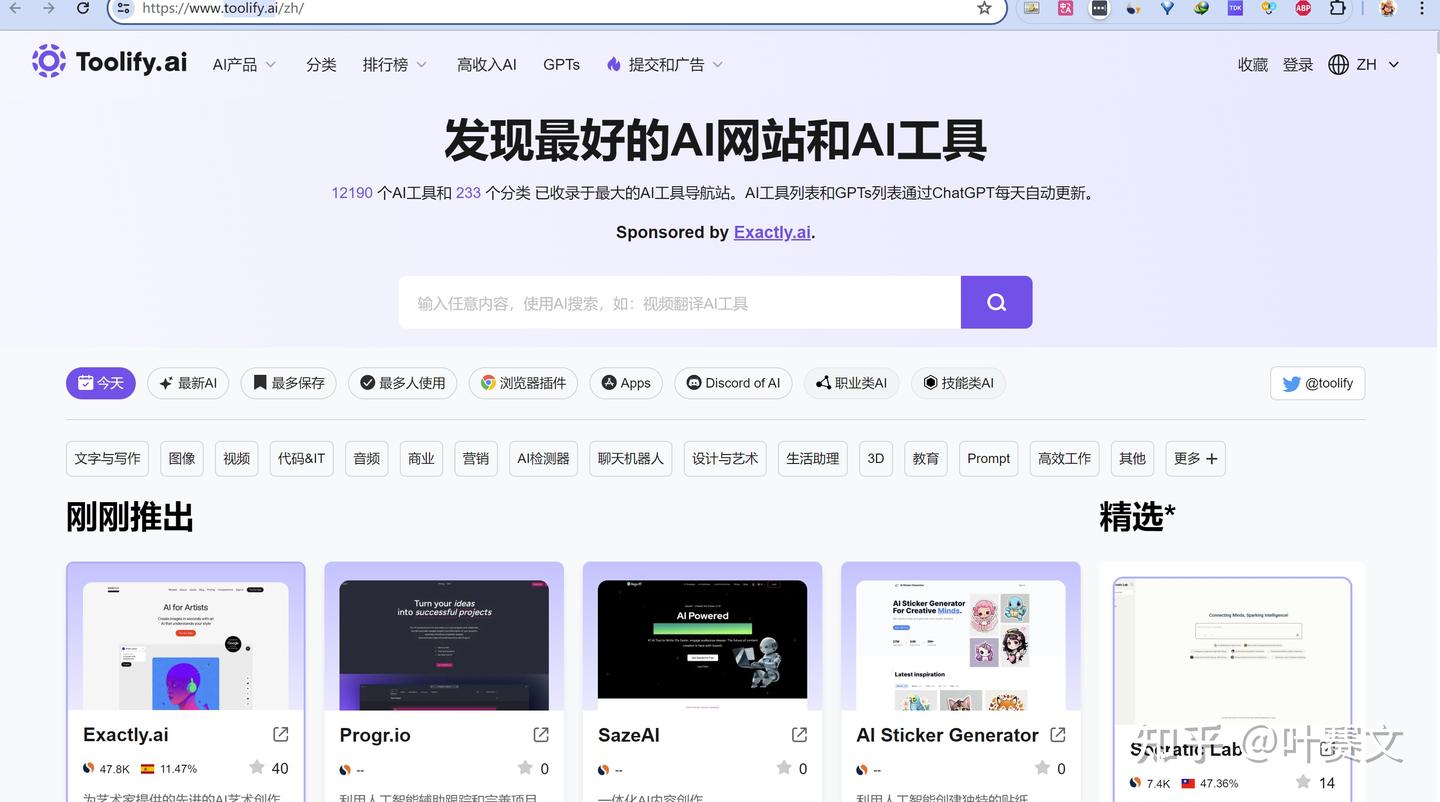Screen dimensions: 1440x802
Task: Select the 浏览器插件 filter tab
Action: pos(523,383)
